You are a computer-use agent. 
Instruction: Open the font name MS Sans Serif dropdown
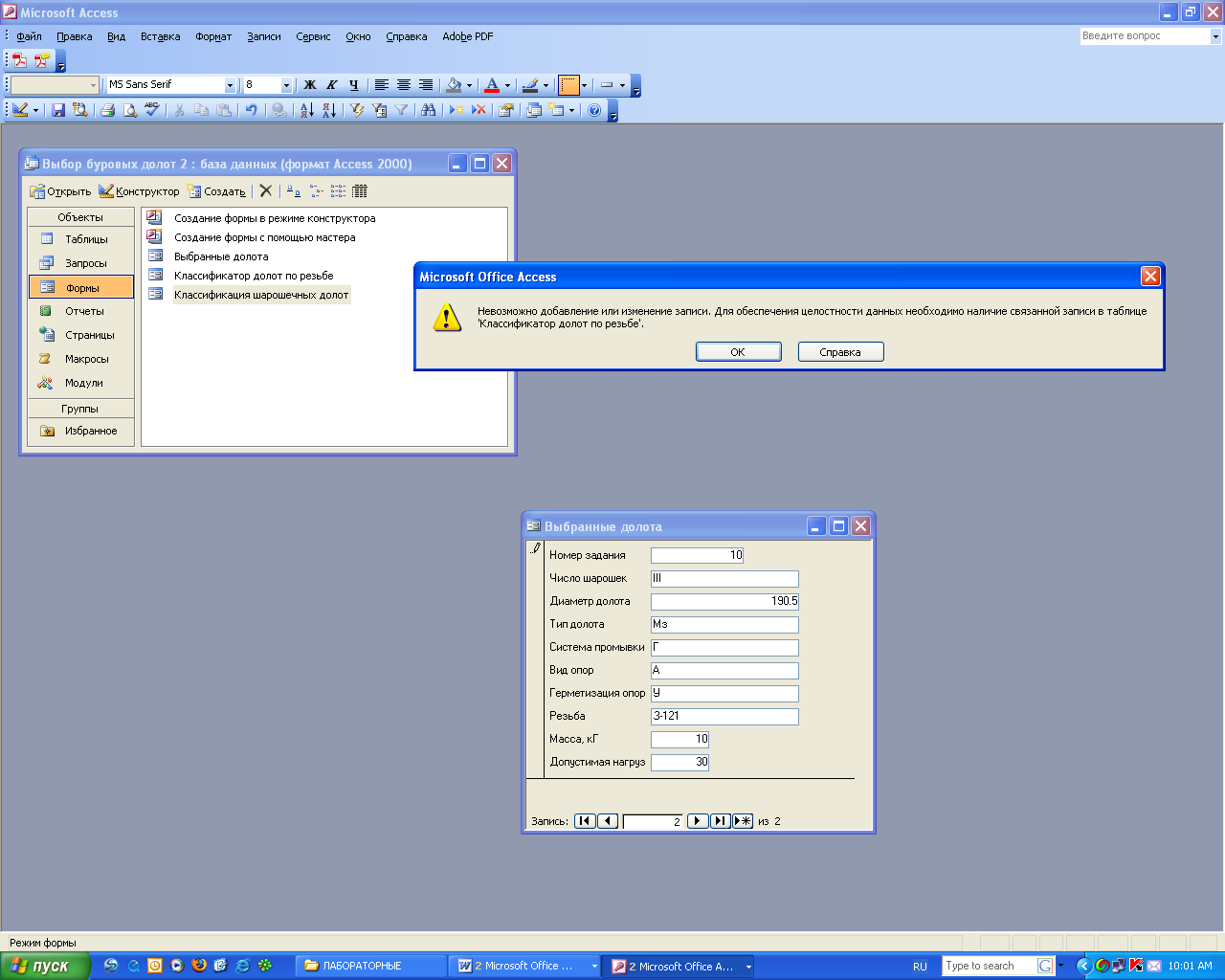click(x=230, y=84)
